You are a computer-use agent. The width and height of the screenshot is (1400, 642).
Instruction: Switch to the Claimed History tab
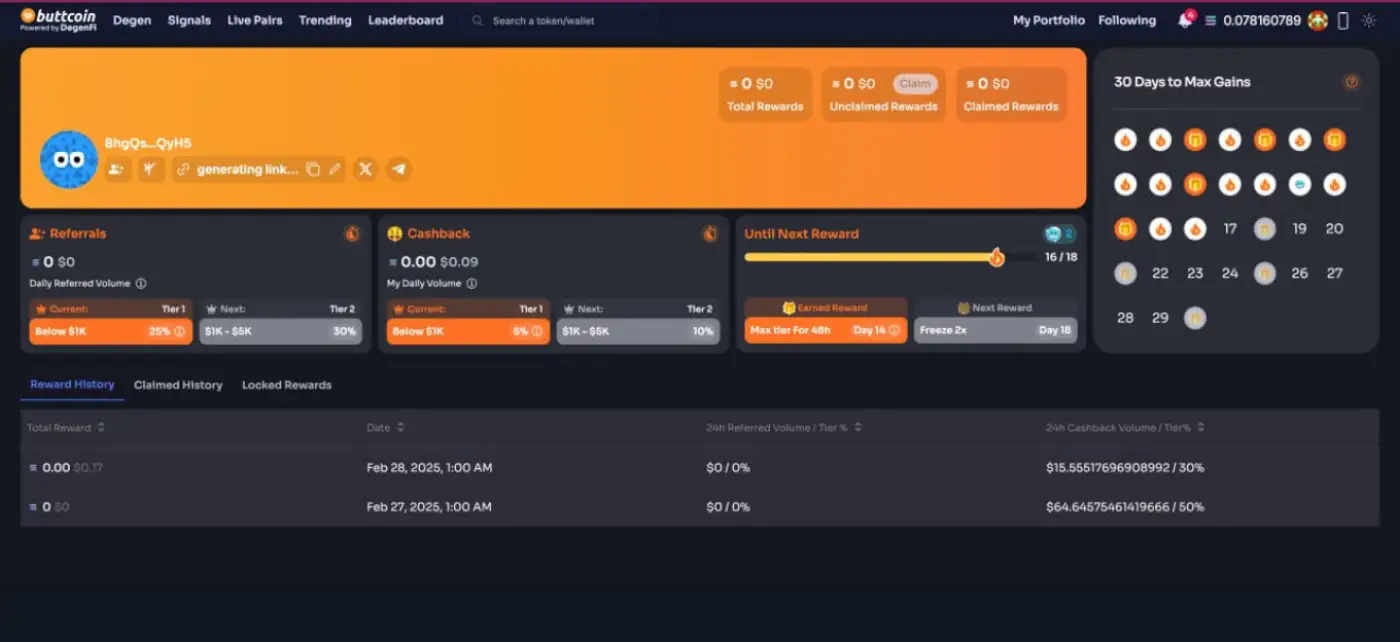178,385
